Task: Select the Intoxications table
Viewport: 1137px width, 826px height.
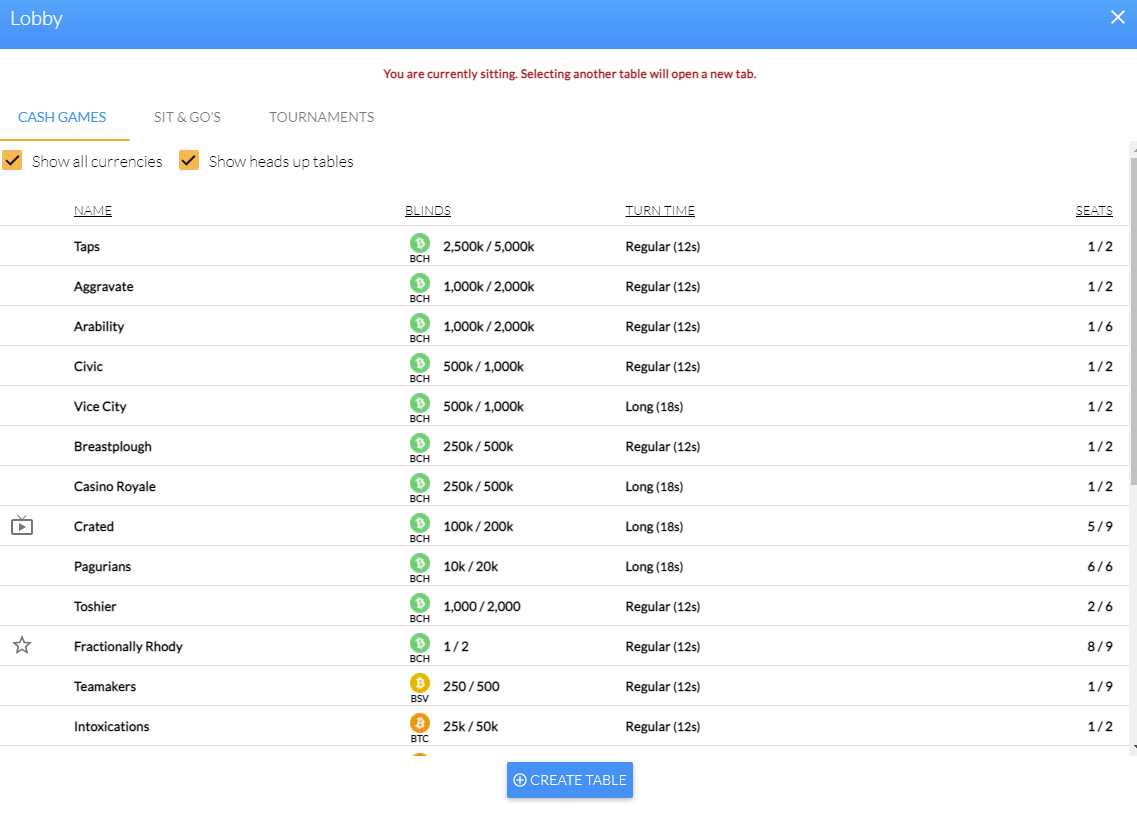Action: coord(112,726)
